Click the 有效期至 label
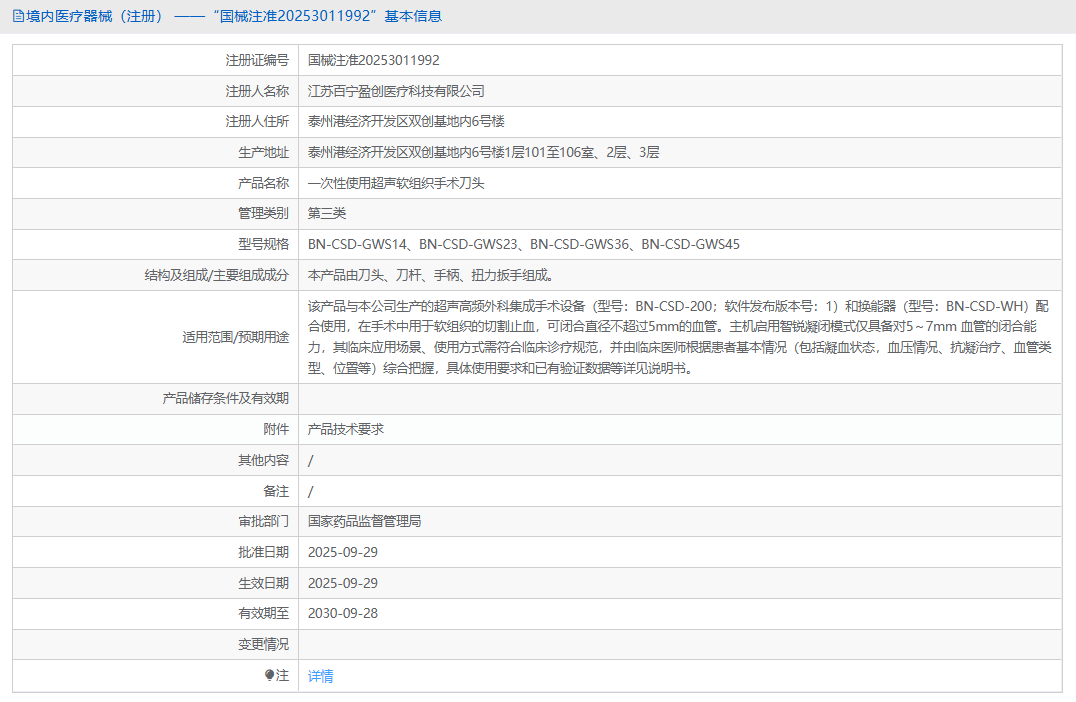 click(x=264, y=613)
